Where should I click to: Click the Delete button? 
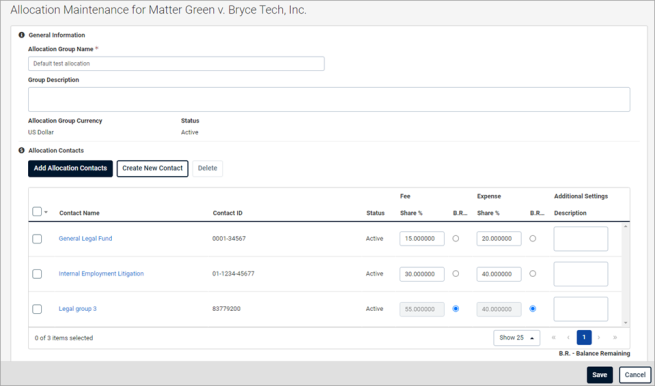click(208, 168)
